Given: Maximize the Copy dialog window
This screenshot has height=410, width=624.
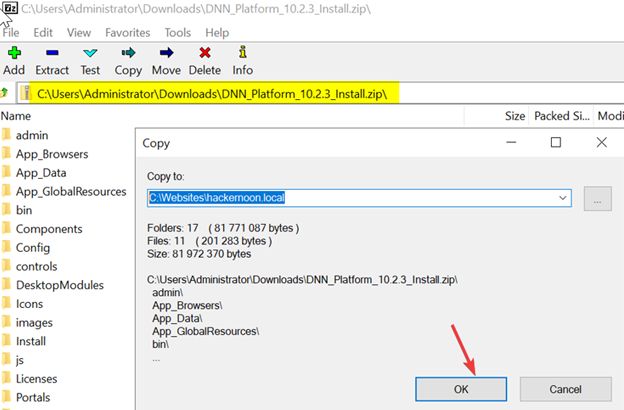Looking at the screenshot, I should pyautogui.click(x=556, y=142).
